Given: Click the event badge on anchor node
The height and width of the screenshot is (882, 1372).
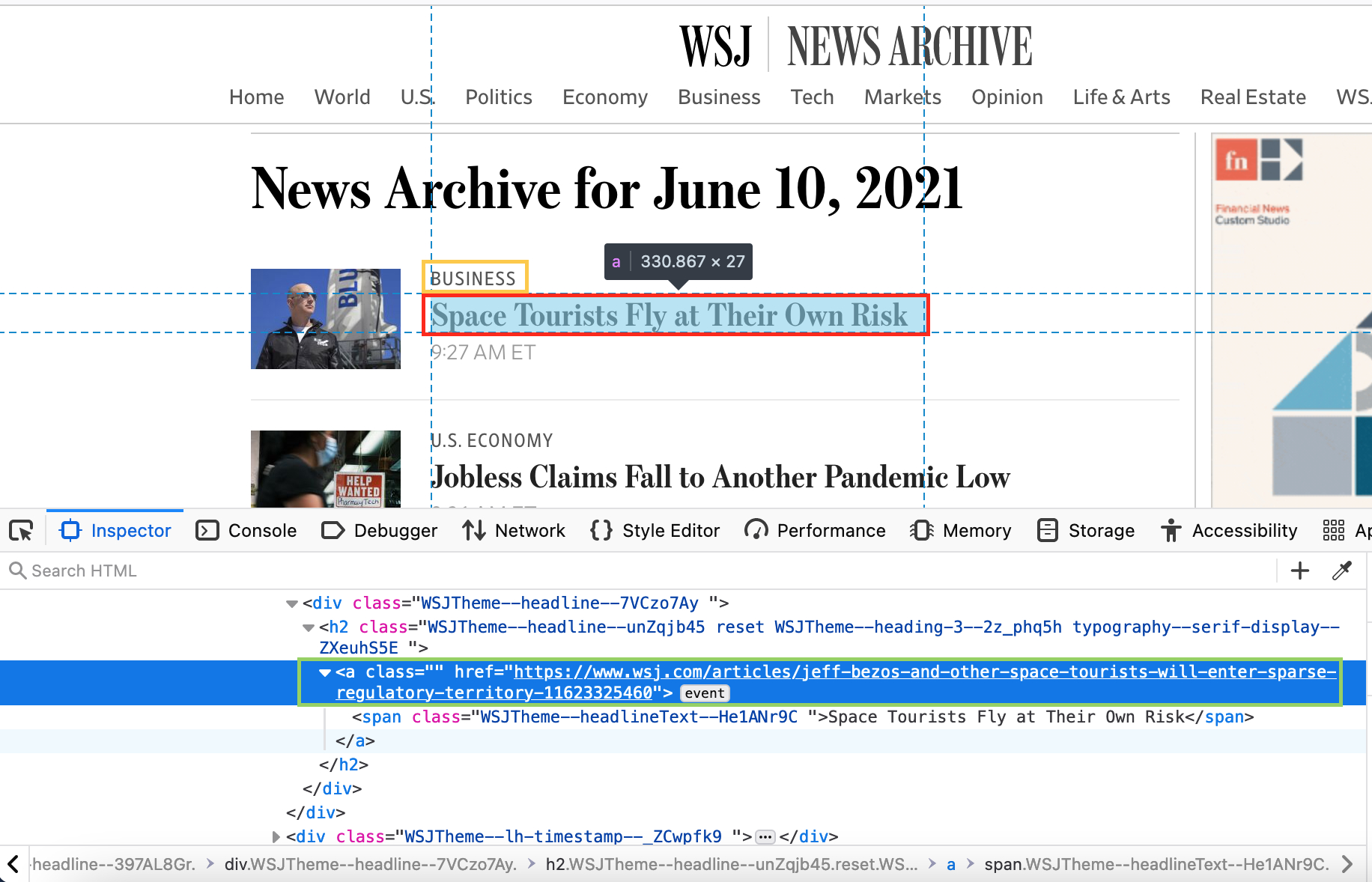Looking at the screenshot, I should point(705,693).
